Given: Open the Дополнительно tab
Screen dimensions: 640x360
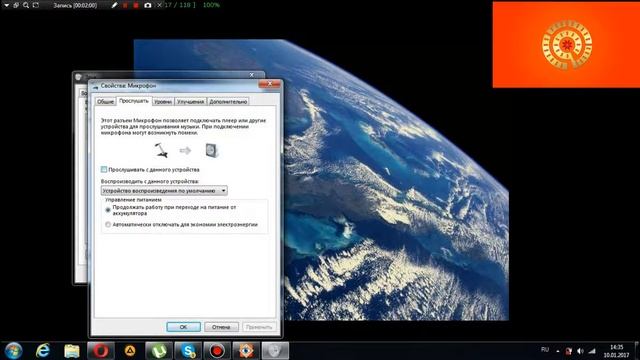Looking at the screenshot, I should click(228, 102).
